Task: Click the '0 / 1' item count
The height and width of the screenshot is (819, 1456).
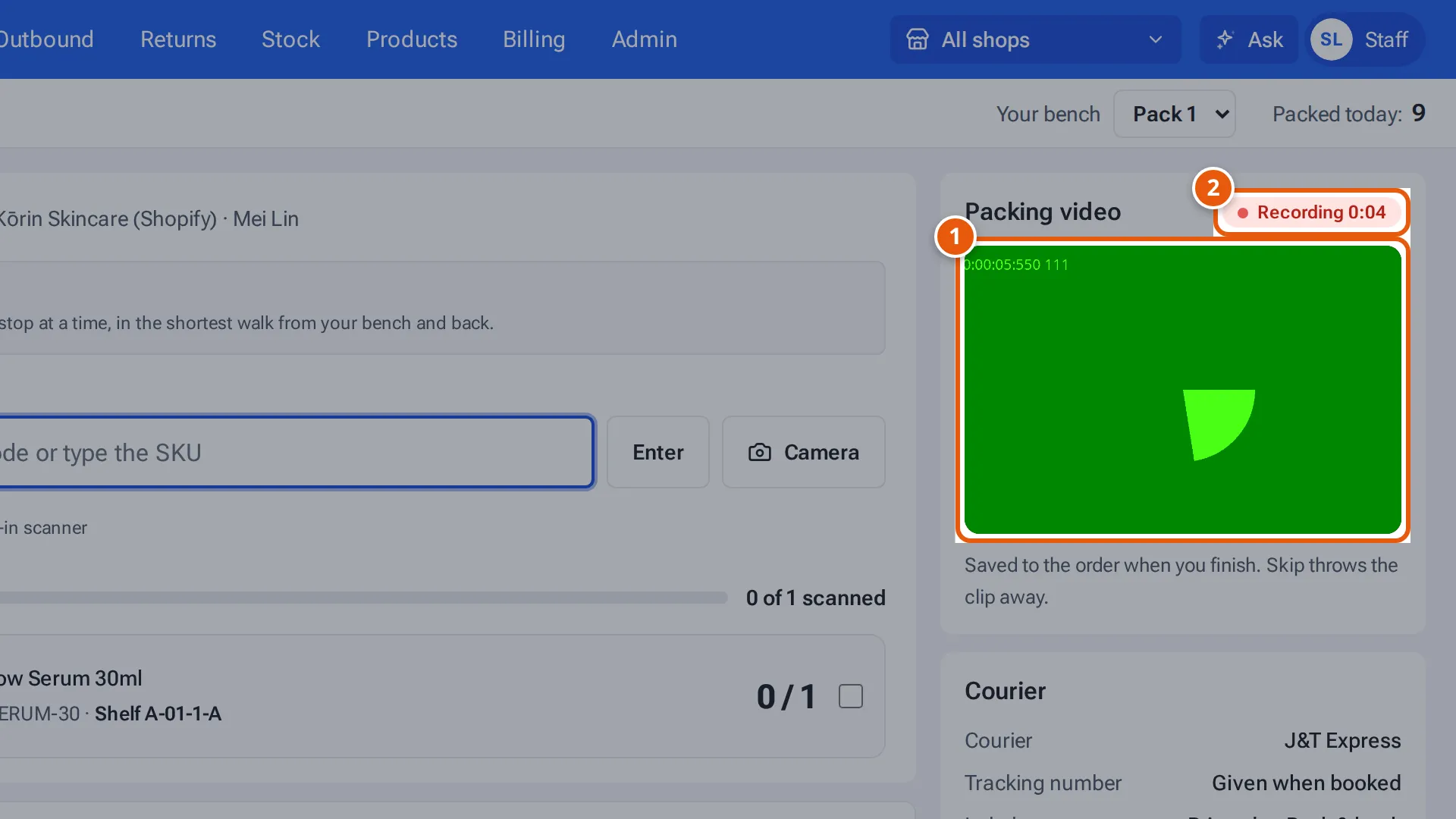Action: coord(786,696)
